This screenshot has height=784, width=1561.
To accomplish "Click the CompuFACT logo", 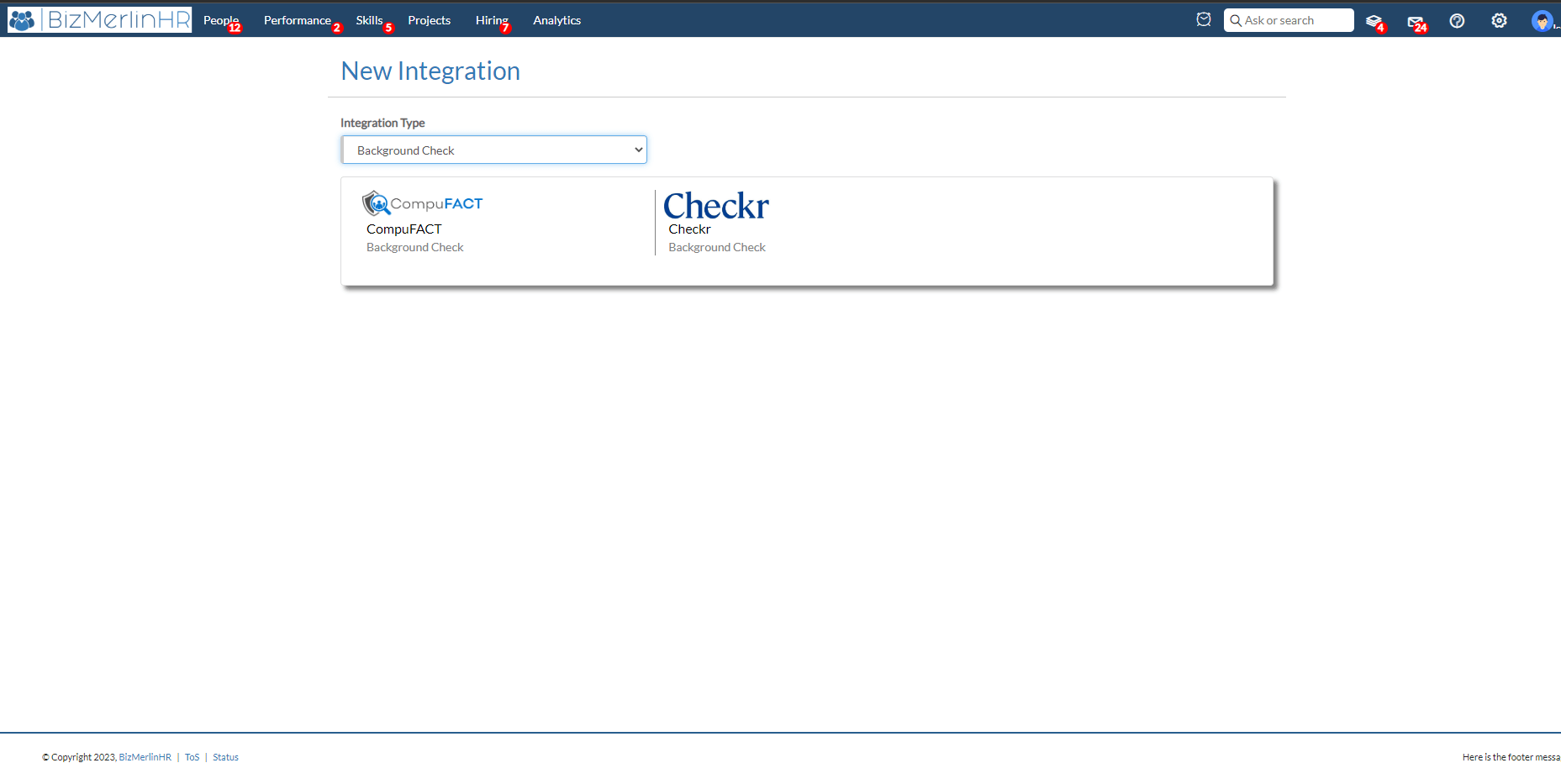I will click(422, 203).
